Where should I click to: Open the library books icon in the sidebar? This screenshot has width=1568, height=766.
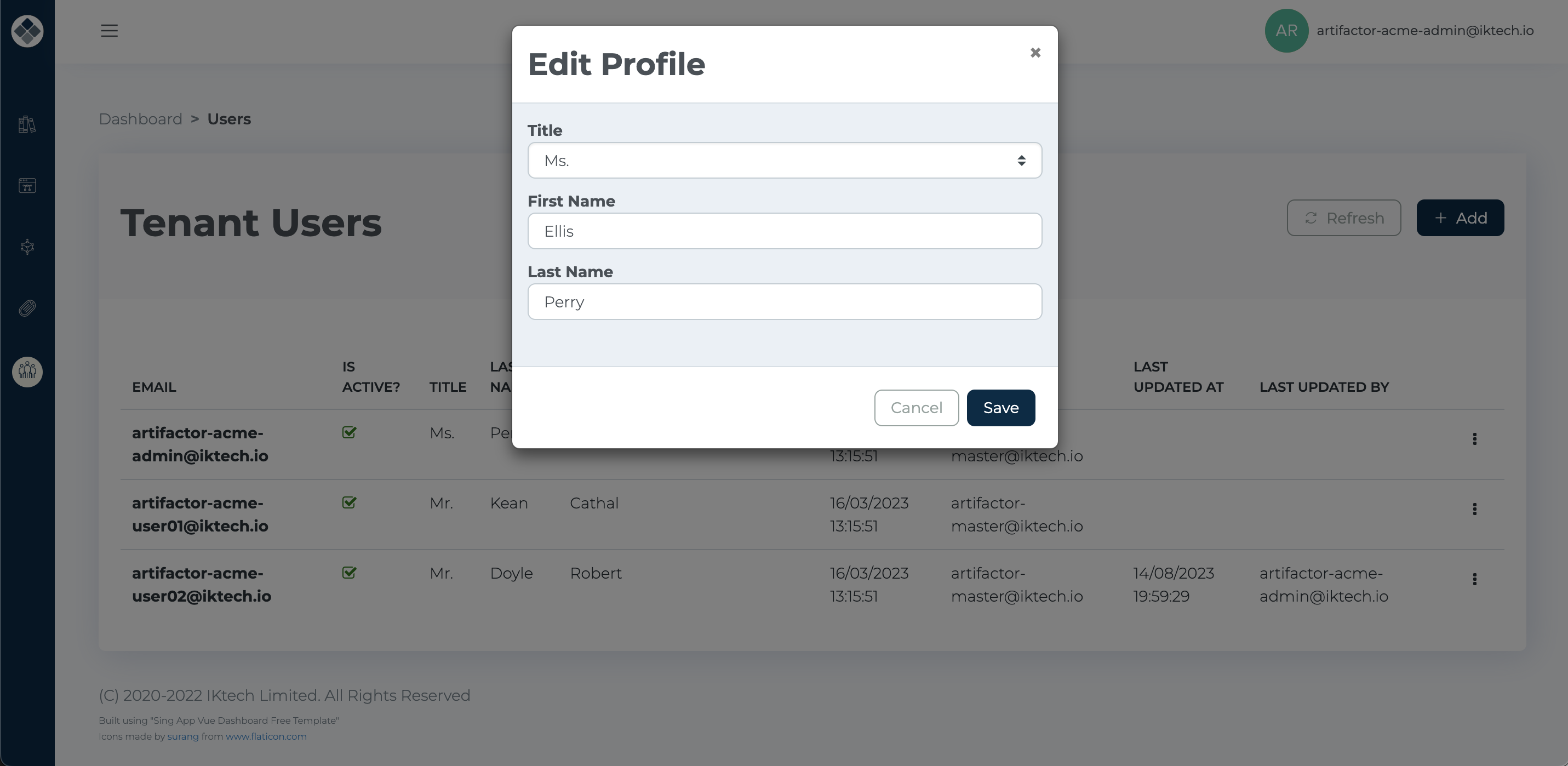click(x=27, y=124)
